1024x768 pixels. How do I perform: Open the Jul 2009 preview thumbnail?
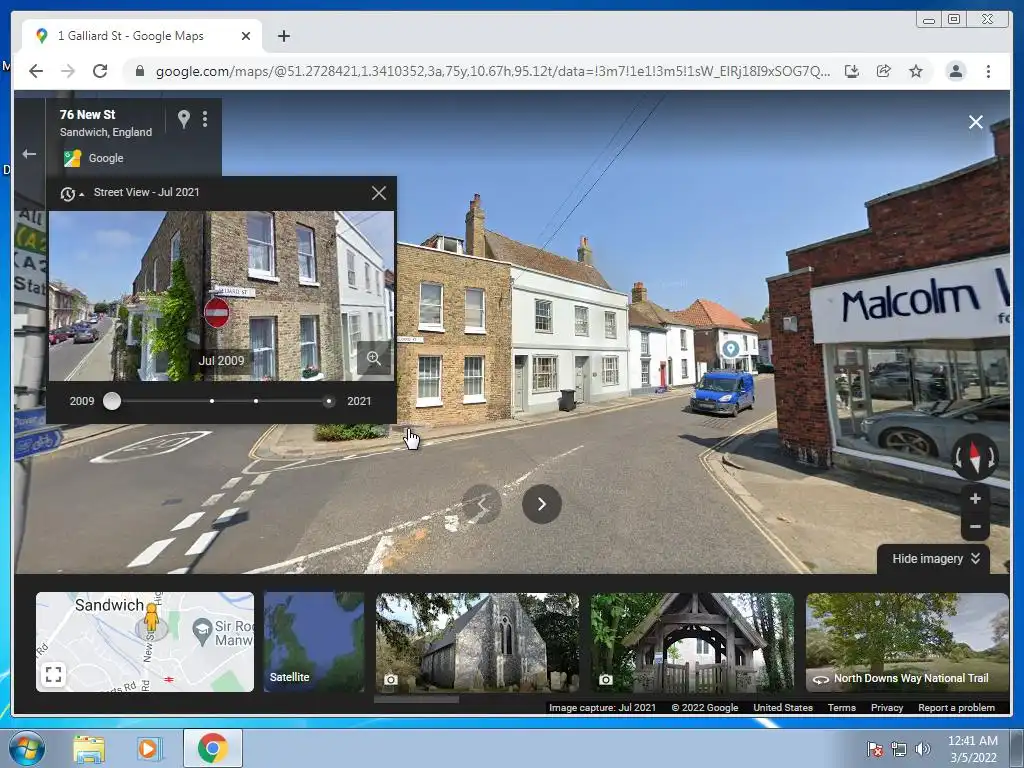pyautogui.click(x=221, y=296)
